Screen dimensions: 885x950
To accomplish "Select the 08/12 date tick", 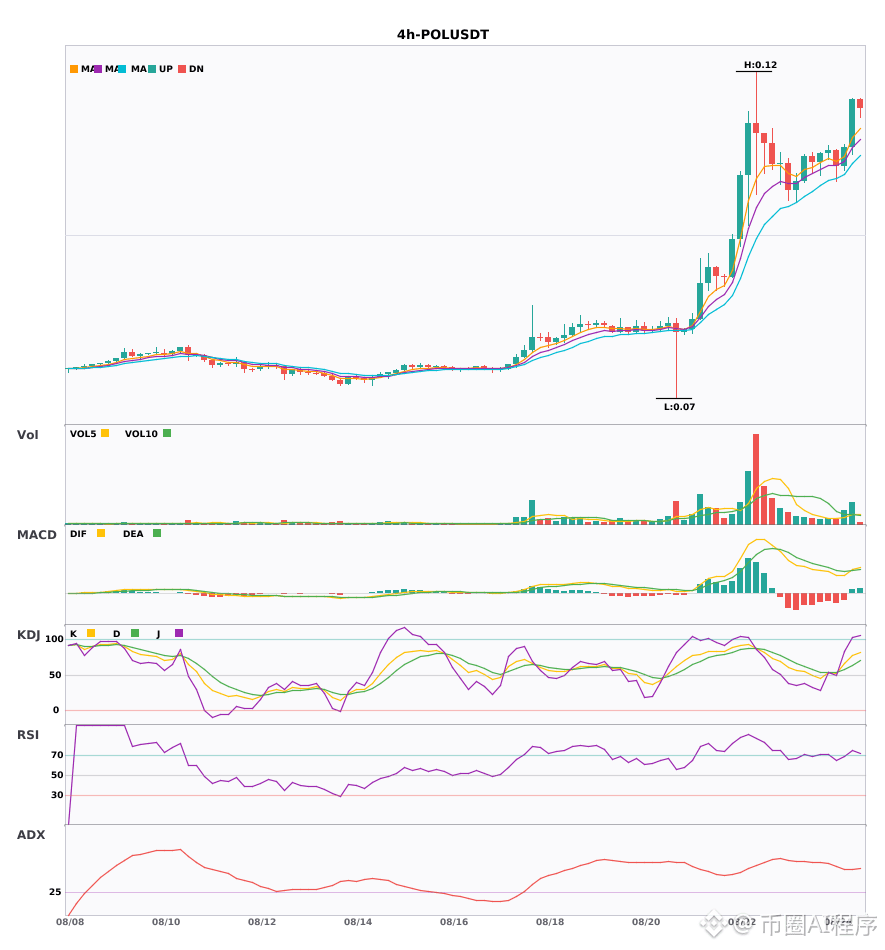I will click(x=262, y=922).
